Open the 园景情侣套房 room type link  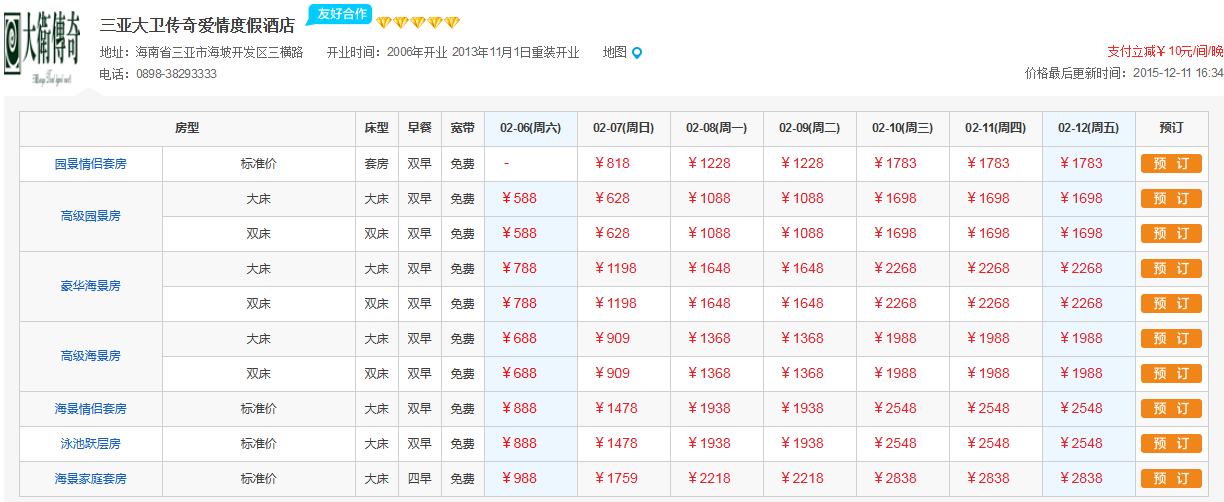[90, 164]
